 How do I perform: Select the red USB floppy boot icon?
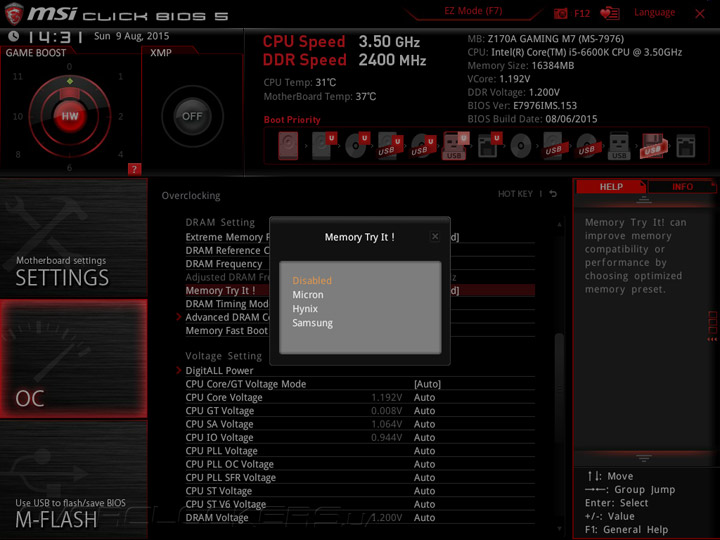pos(653,146)
